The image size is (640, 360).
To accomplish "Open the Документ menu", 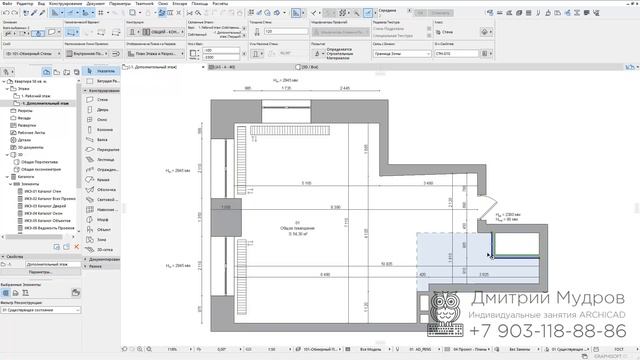I will 96,3.
